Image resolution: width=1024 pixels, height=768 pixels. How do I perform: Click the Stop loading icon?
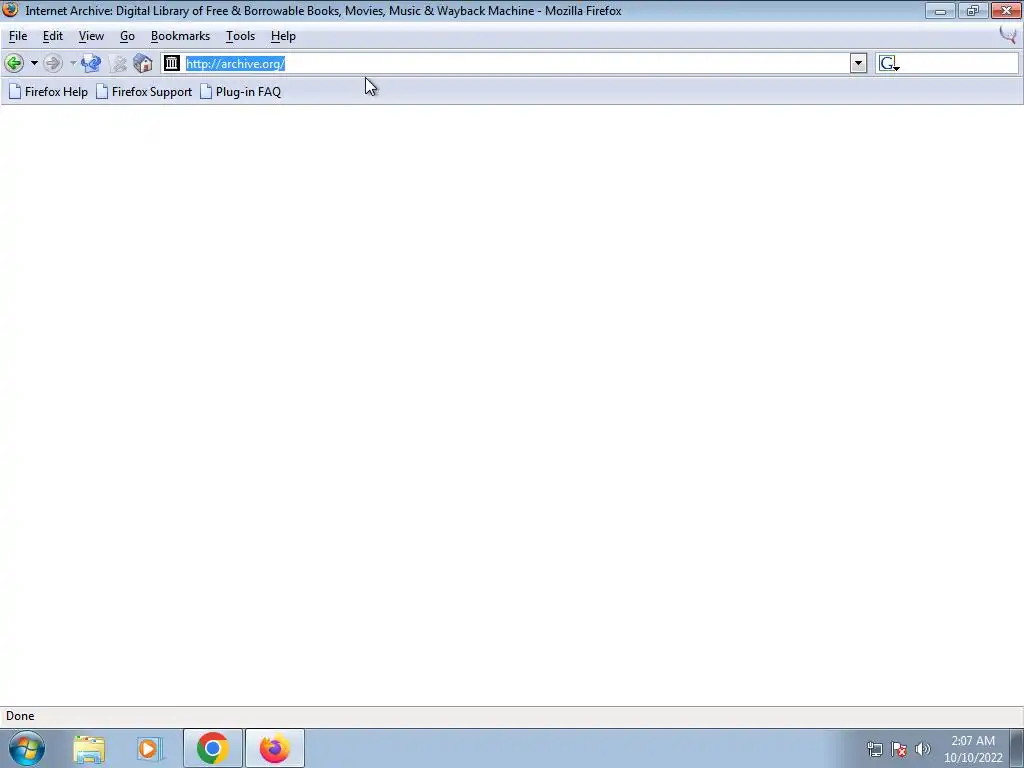click(x=118, y=63)
